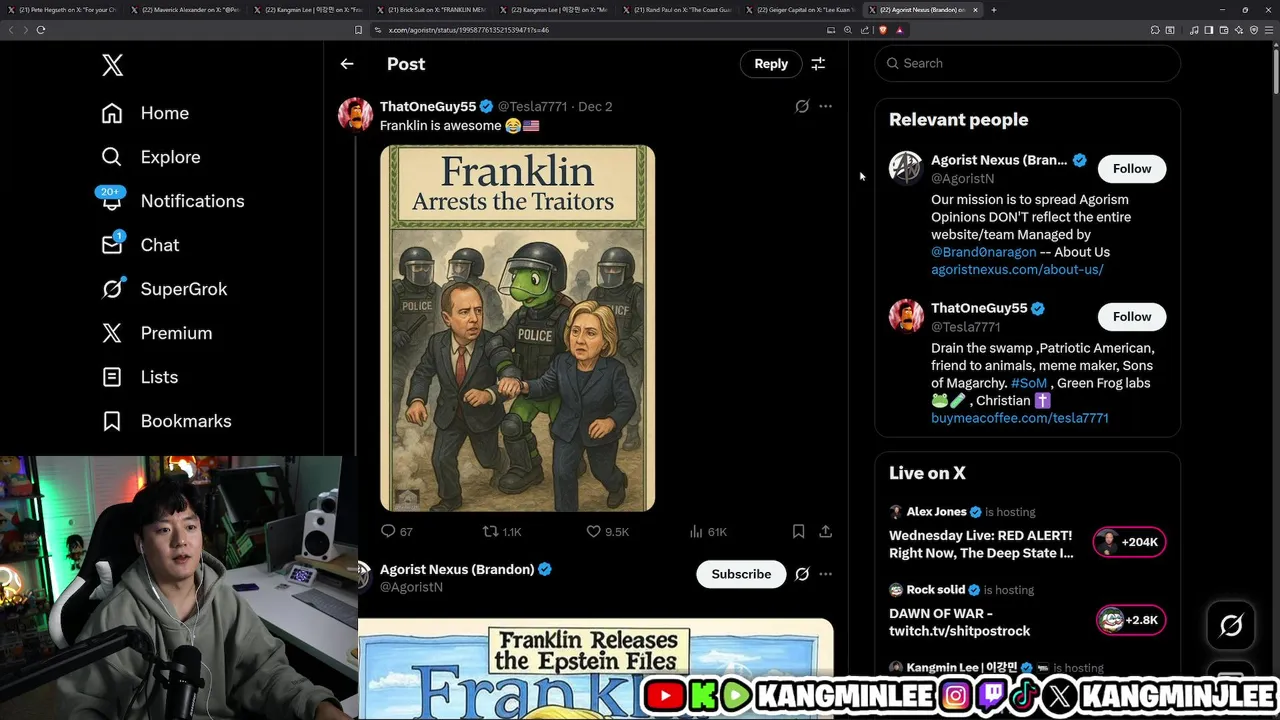Bookmark ThatOneGuy55's post

pyautogui.click(x=798, y=532)
